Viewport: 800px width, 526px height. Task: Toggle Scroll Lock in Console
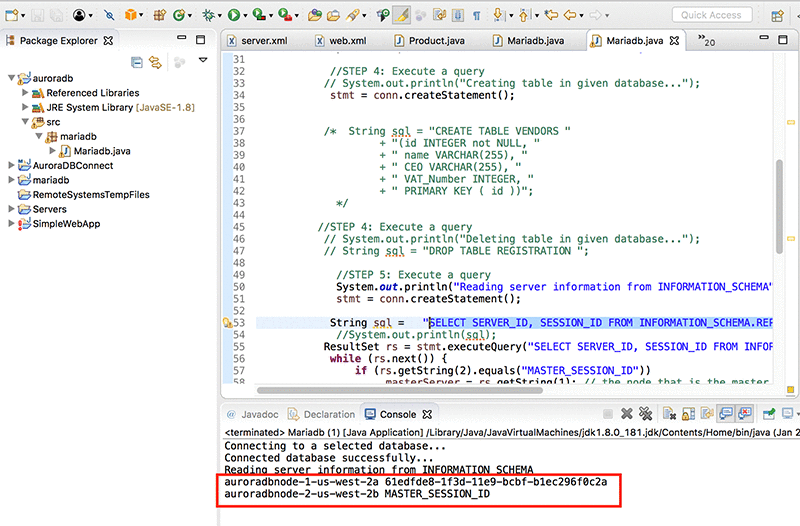(x=688, y=413)
